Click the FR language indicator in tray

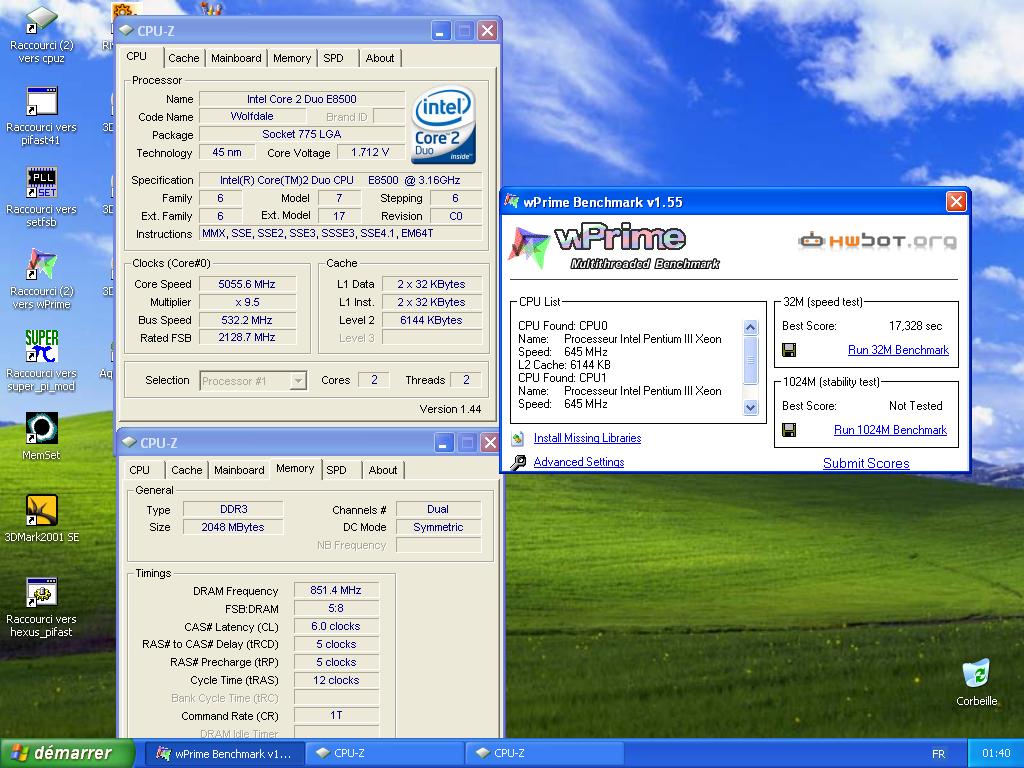point(938,754)
